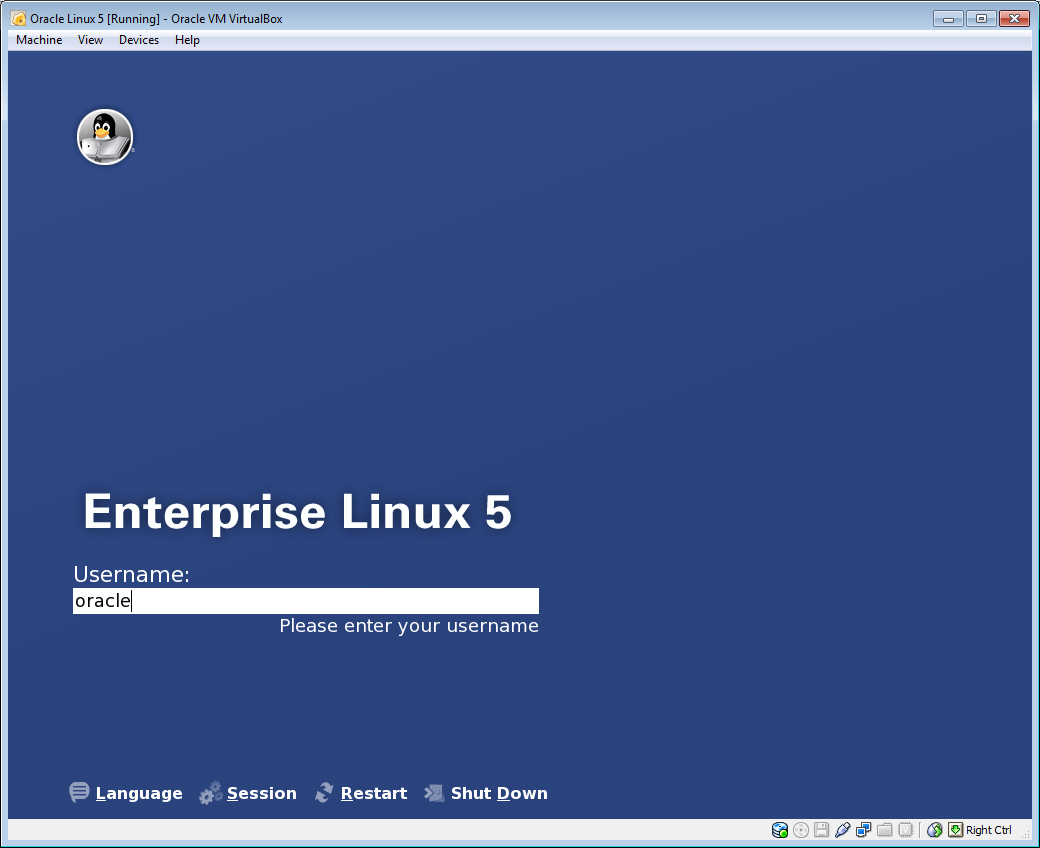
Task: Open the View menu
Action: [x=90, y=40]
